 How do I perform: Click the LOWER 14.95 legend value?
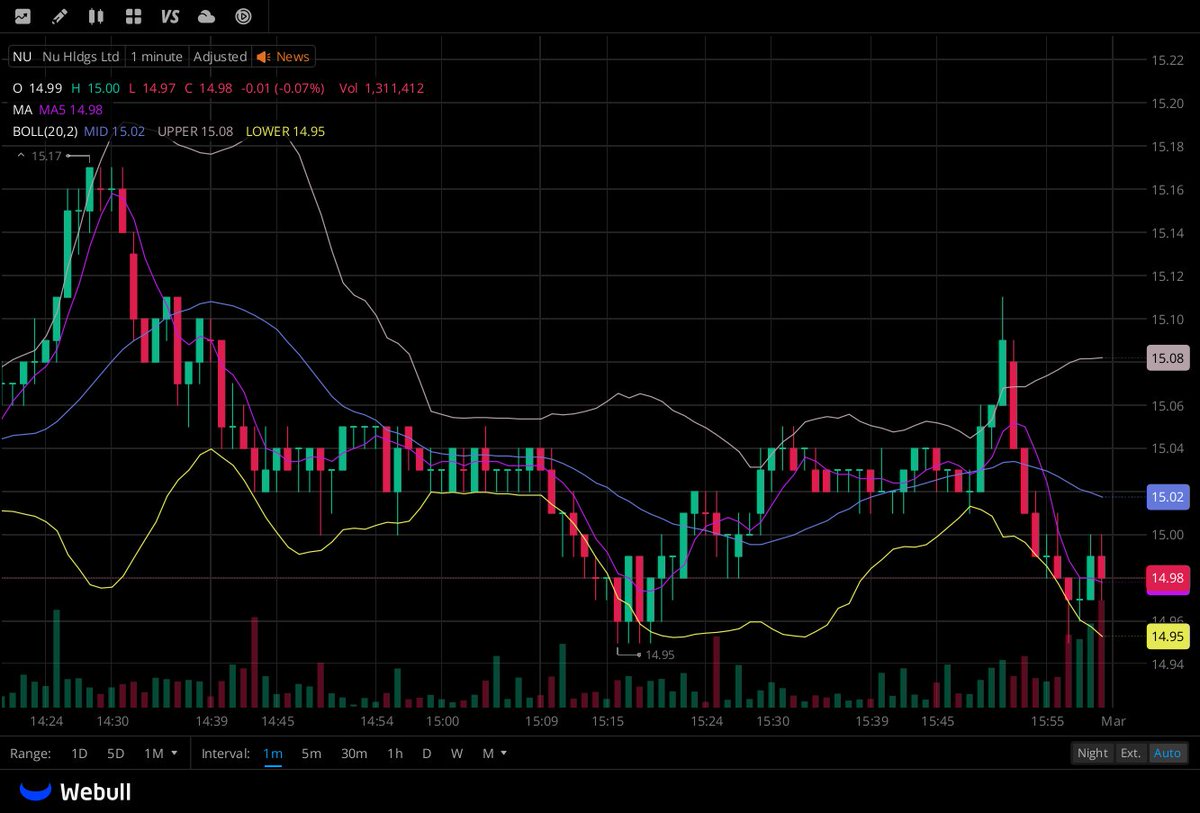tap(286, 131)
